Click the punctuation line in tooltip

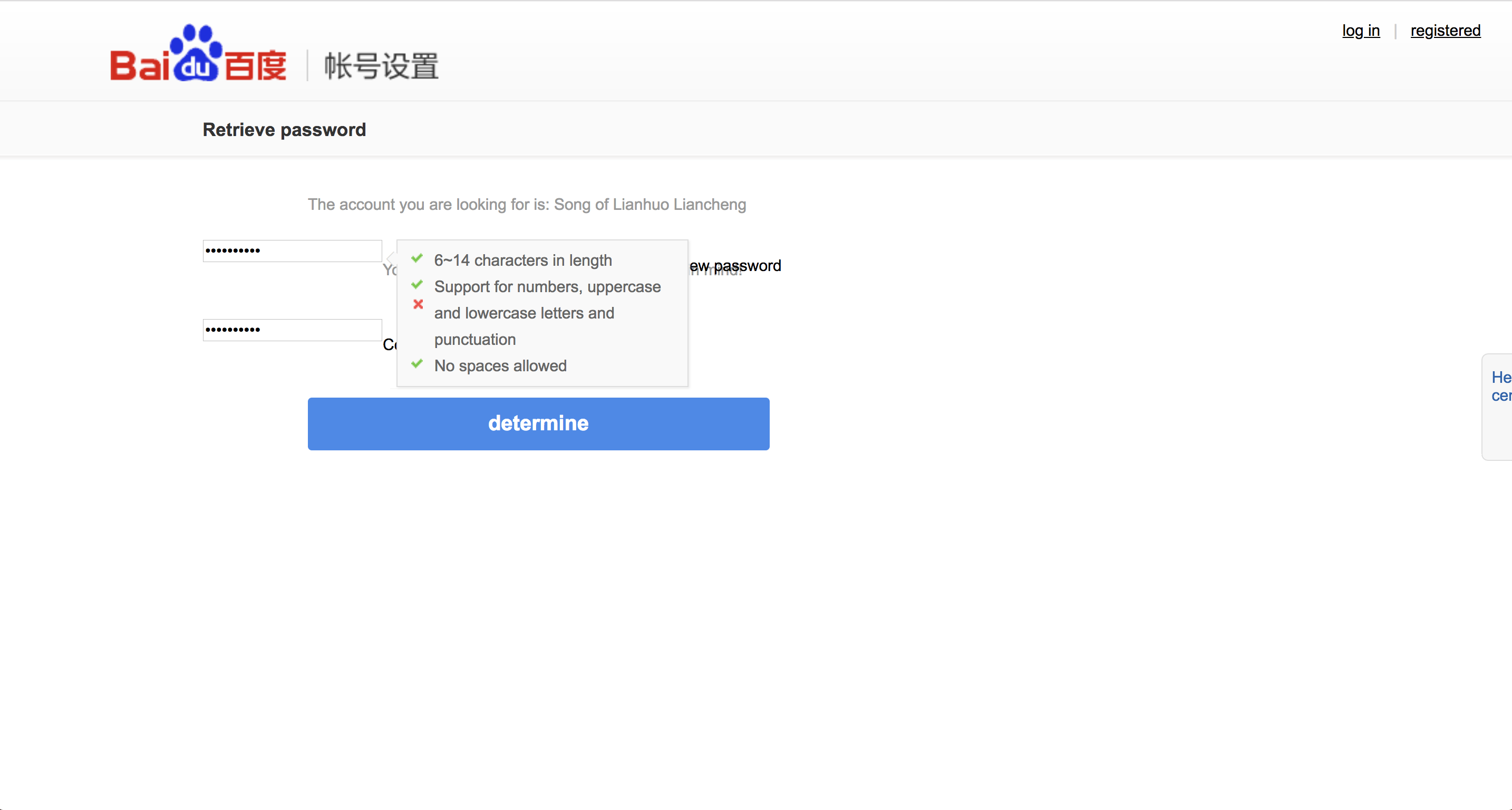475,339
